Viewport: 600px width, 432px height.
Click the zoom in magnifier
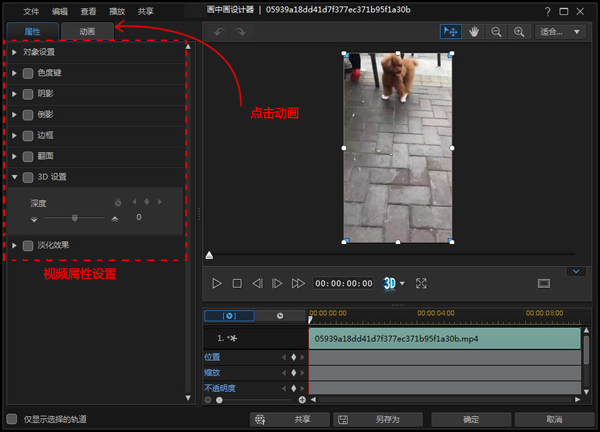519,32
